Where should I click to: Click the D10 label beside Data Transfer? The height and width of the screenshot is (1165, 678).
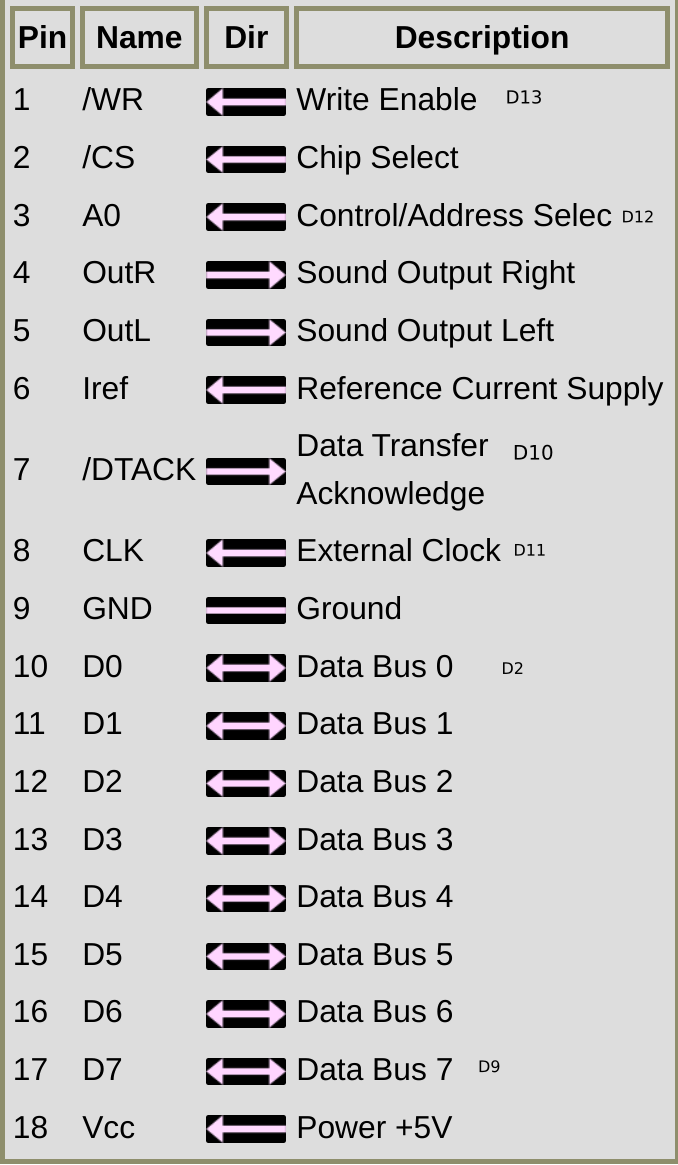533,452
